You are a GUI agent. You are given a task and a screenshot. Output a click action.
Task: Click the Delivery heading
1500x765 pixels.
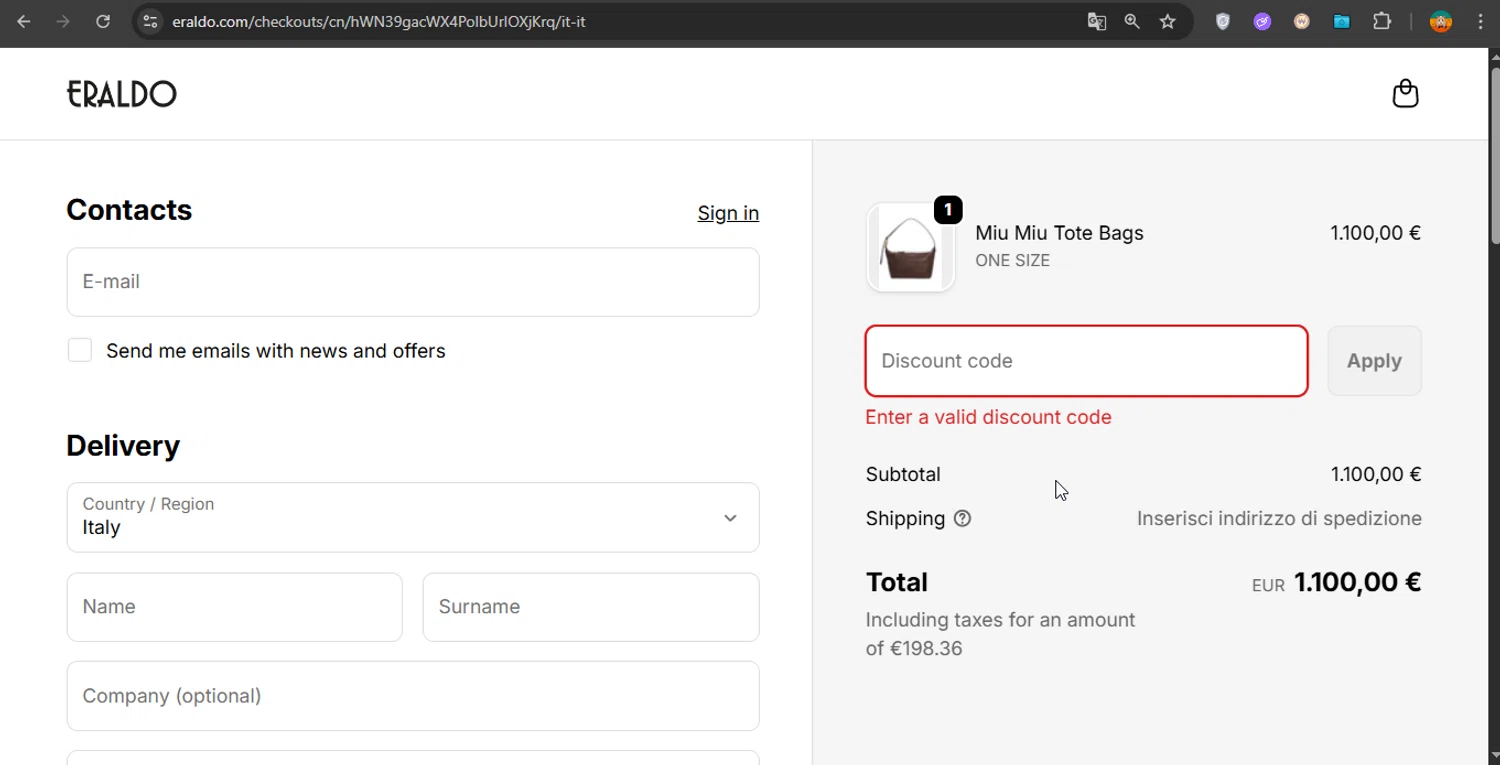123,446
